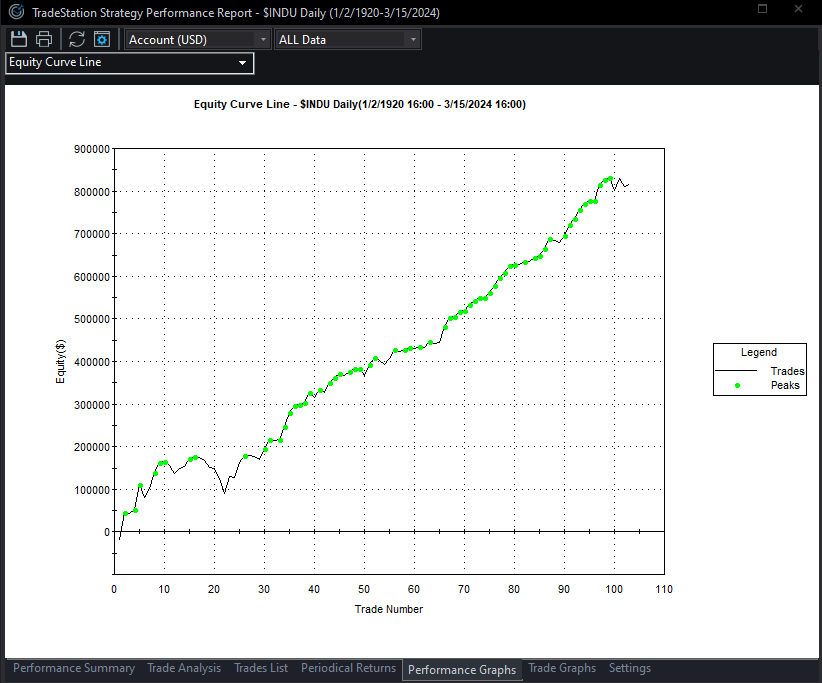Click the 110 x-axis tick label
Screen dimensions: 822x683
click(664, 589)
